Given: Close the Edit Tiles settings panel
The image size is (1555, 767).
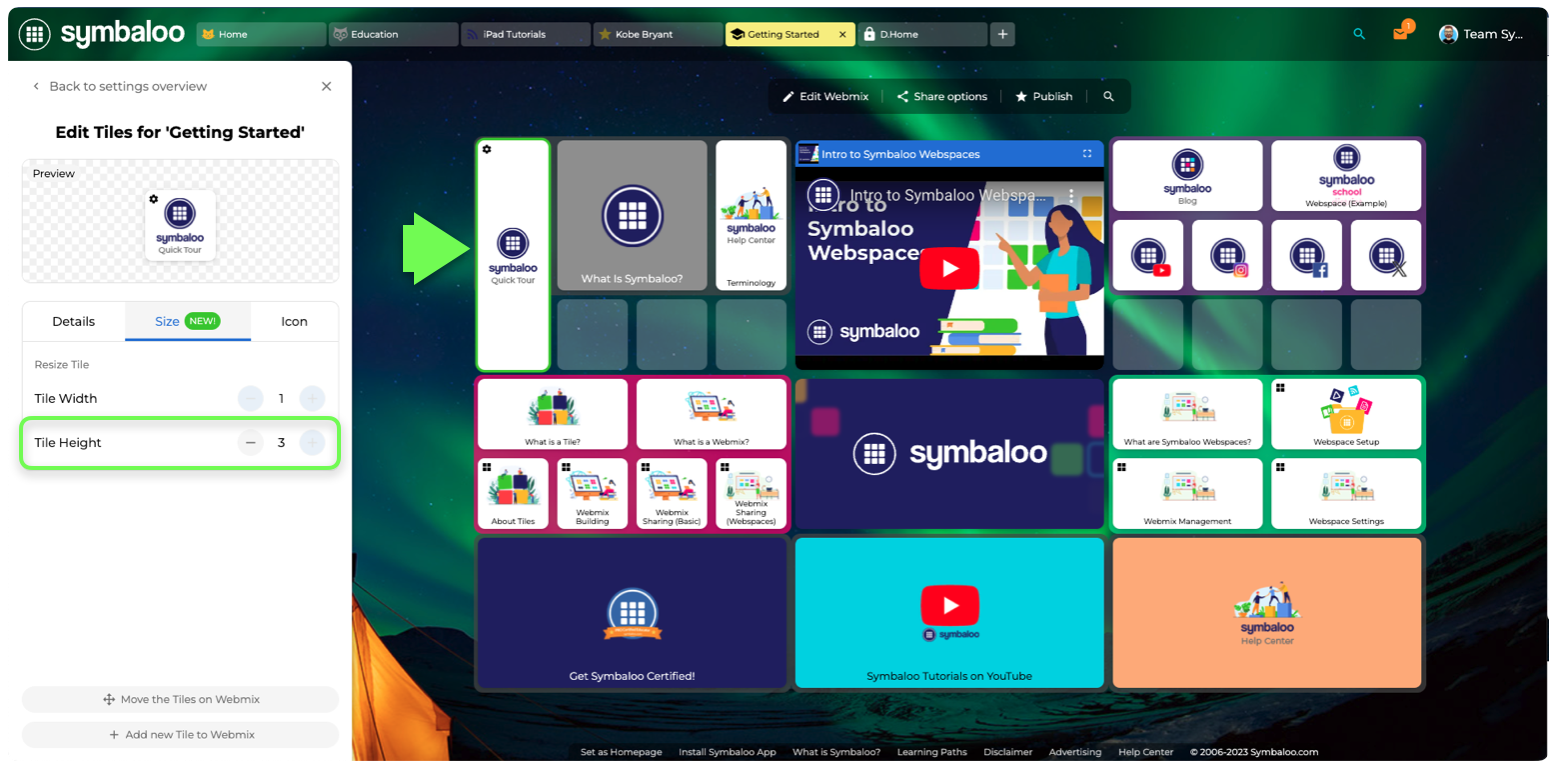Looking at the screenshot, I should pyautogui.click(x=326, y=86).
